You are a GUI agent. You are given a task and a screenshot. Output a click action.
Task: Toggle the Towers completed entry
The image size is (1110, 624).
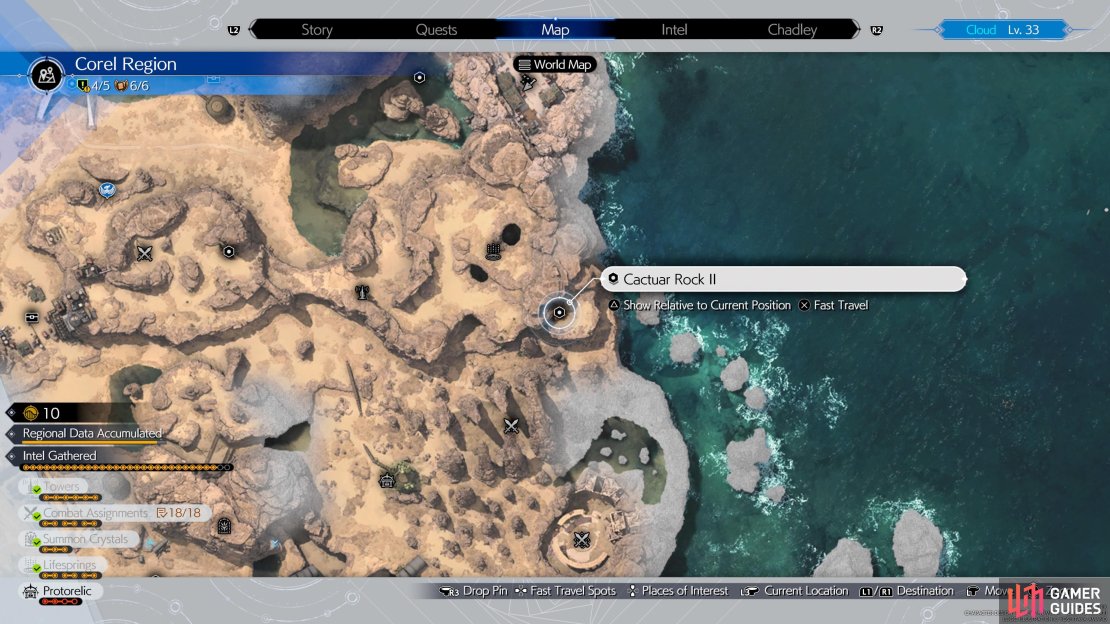54,487
